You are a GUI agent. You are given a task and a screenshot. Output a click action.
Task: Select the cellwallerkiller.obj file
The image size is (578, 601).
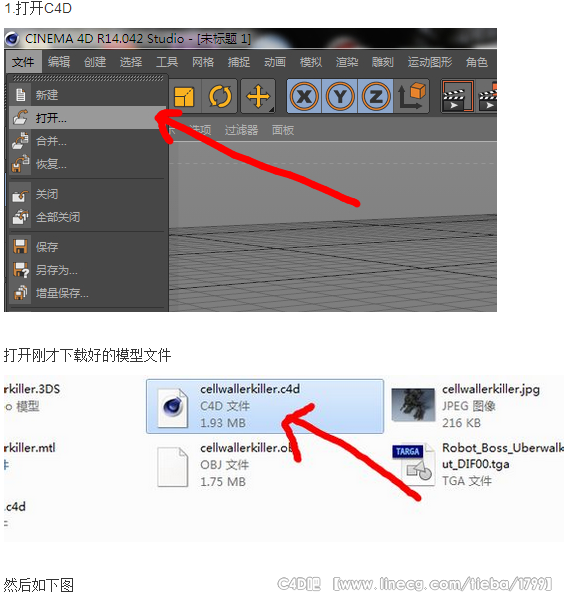(265, 465)
